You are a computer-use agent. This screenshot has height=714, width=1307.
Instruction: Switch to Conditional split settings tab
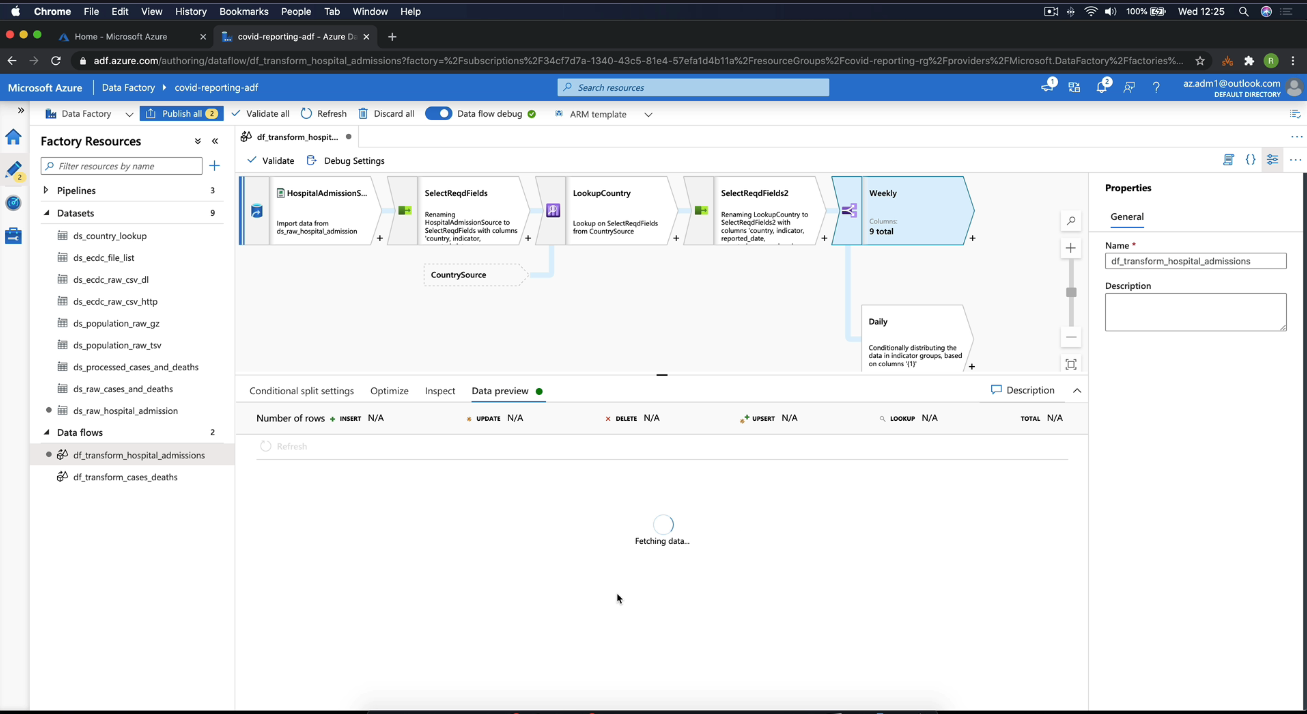(x=301, y=391)
